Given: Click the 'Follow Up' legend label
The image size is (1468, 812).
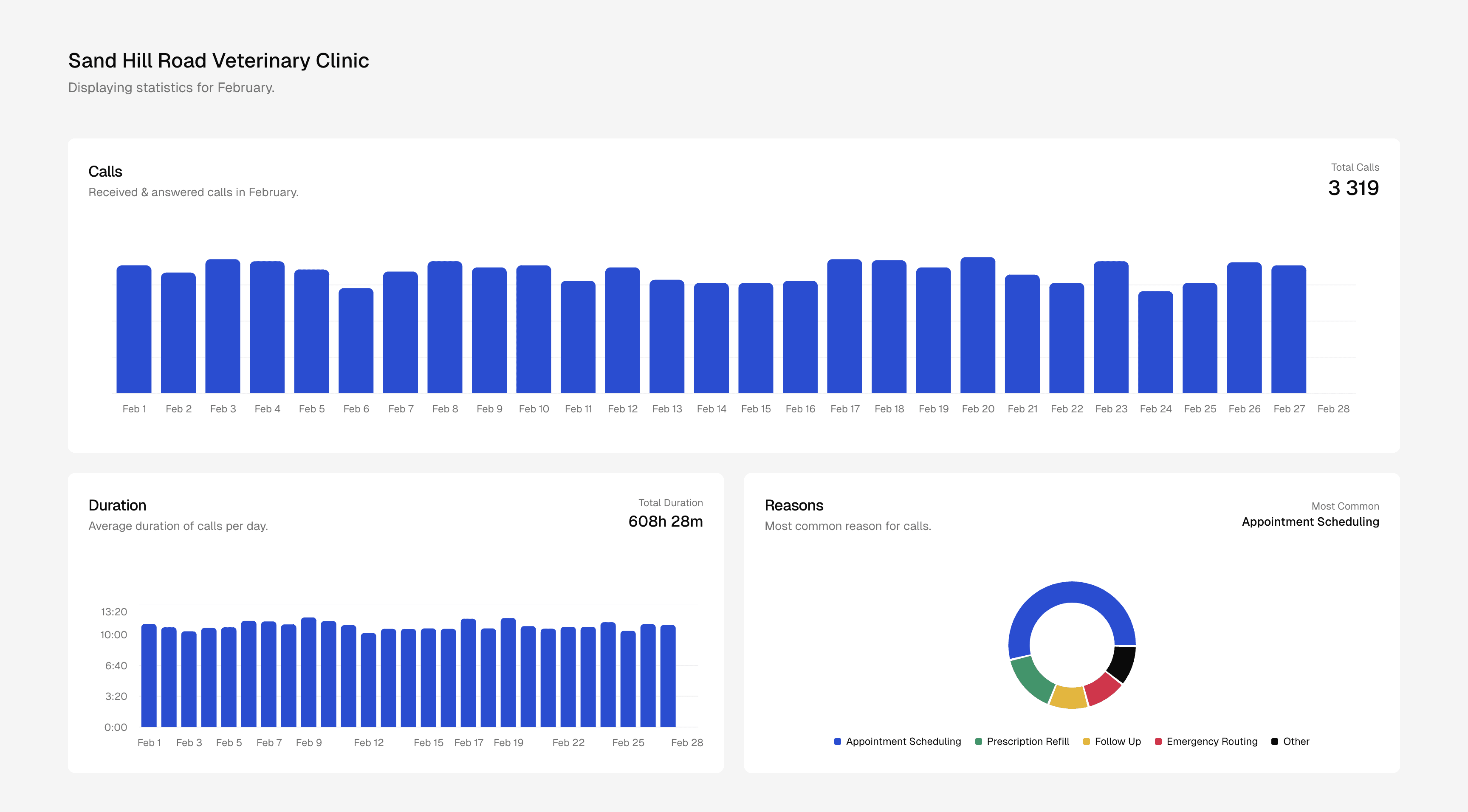Looking at the screenshot, I should [x=1118, y=742].
